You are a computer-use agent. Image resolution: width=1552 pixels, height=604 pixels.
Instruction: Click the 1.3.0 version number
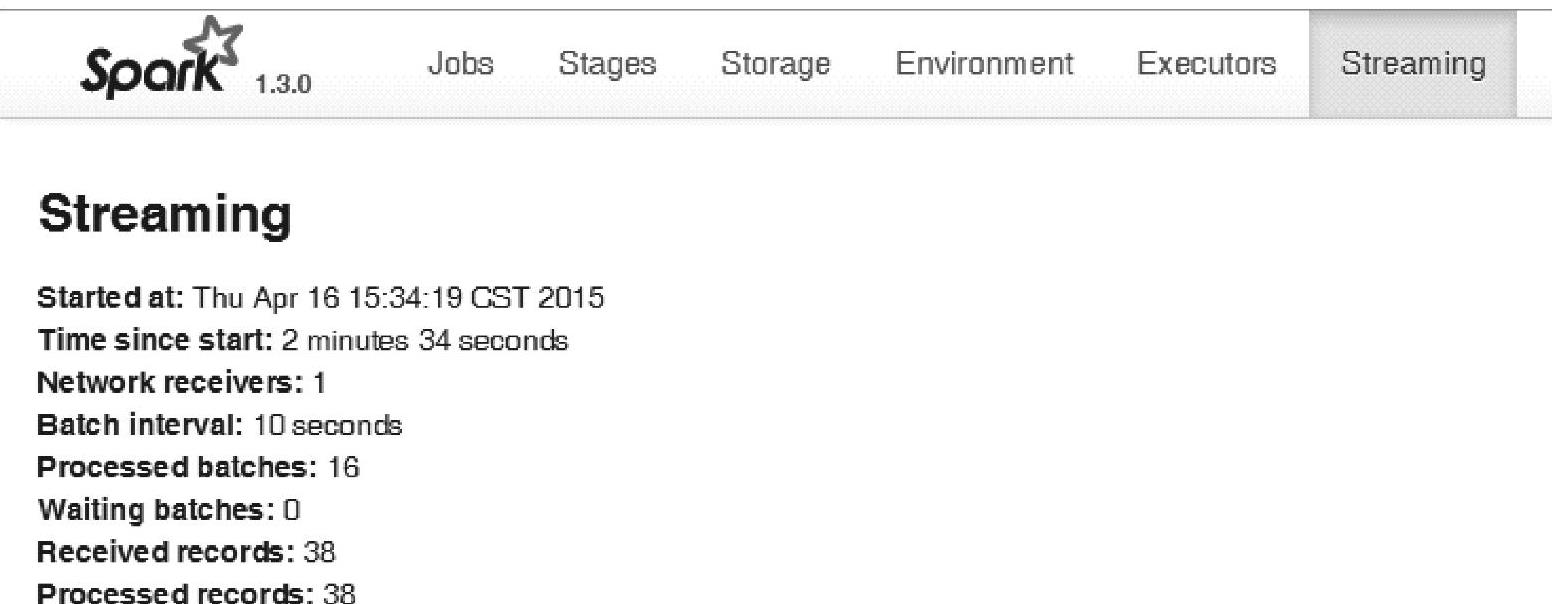coord(283,83)
